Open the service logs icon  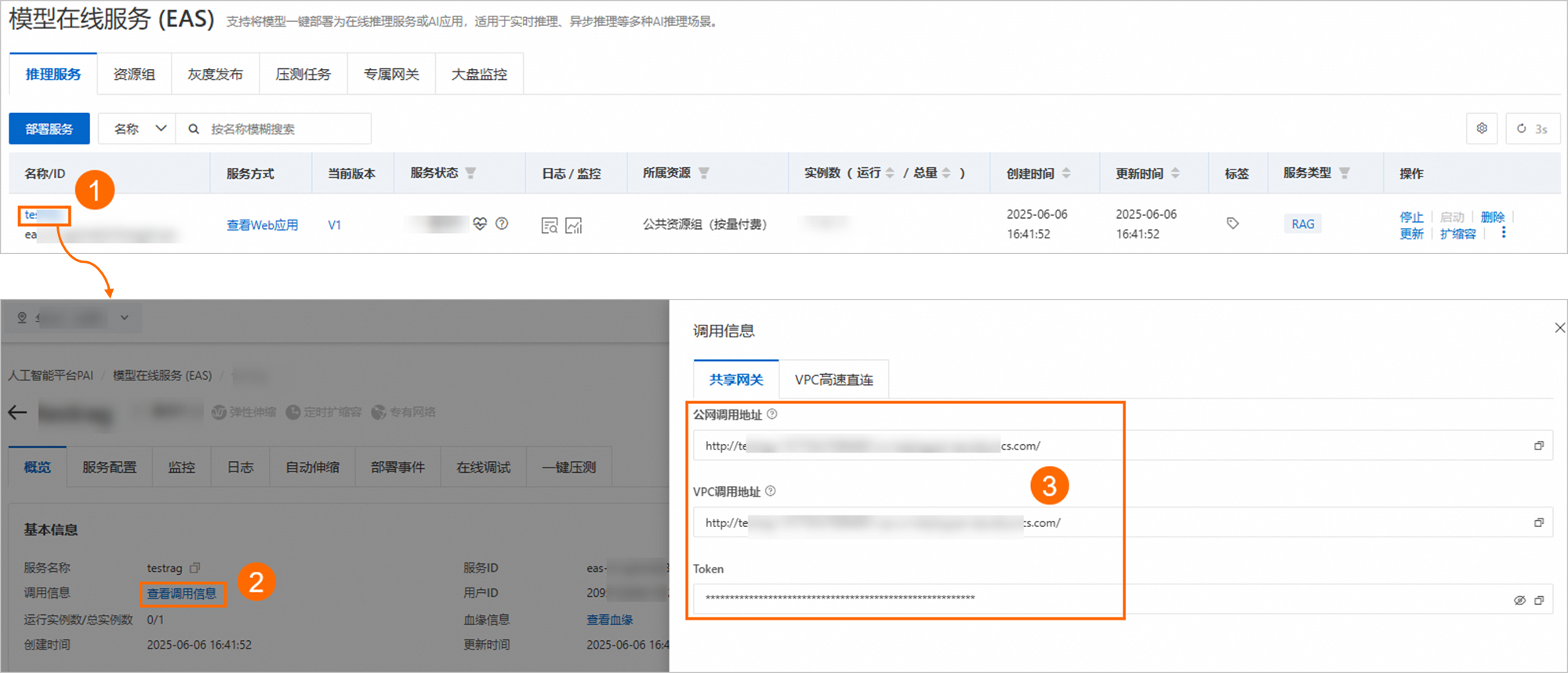pyautogui.click(x=550, y=226)
